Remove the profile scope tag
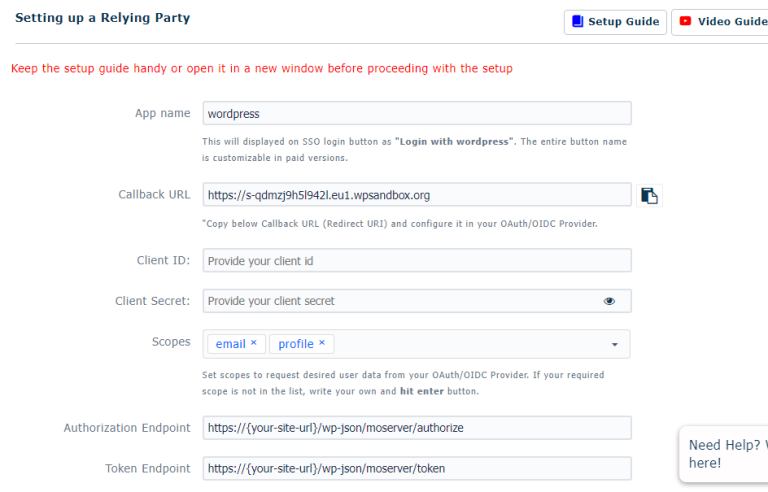Viewport: 768px width, 492px height. pyautogui.click(x=322, y=343)
